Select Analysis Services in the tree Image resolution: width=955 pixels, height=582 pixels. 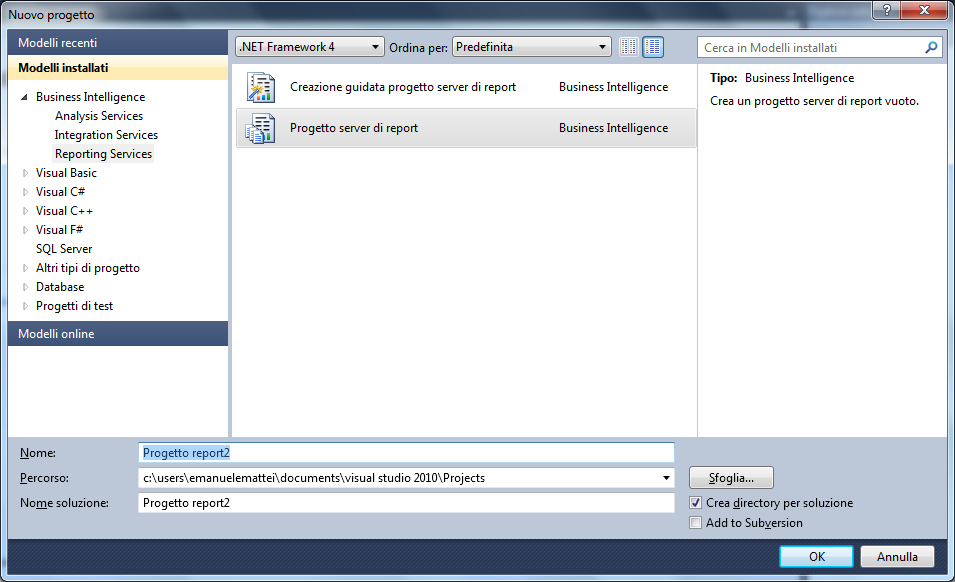pyautogui.click(x=99, y=116)
